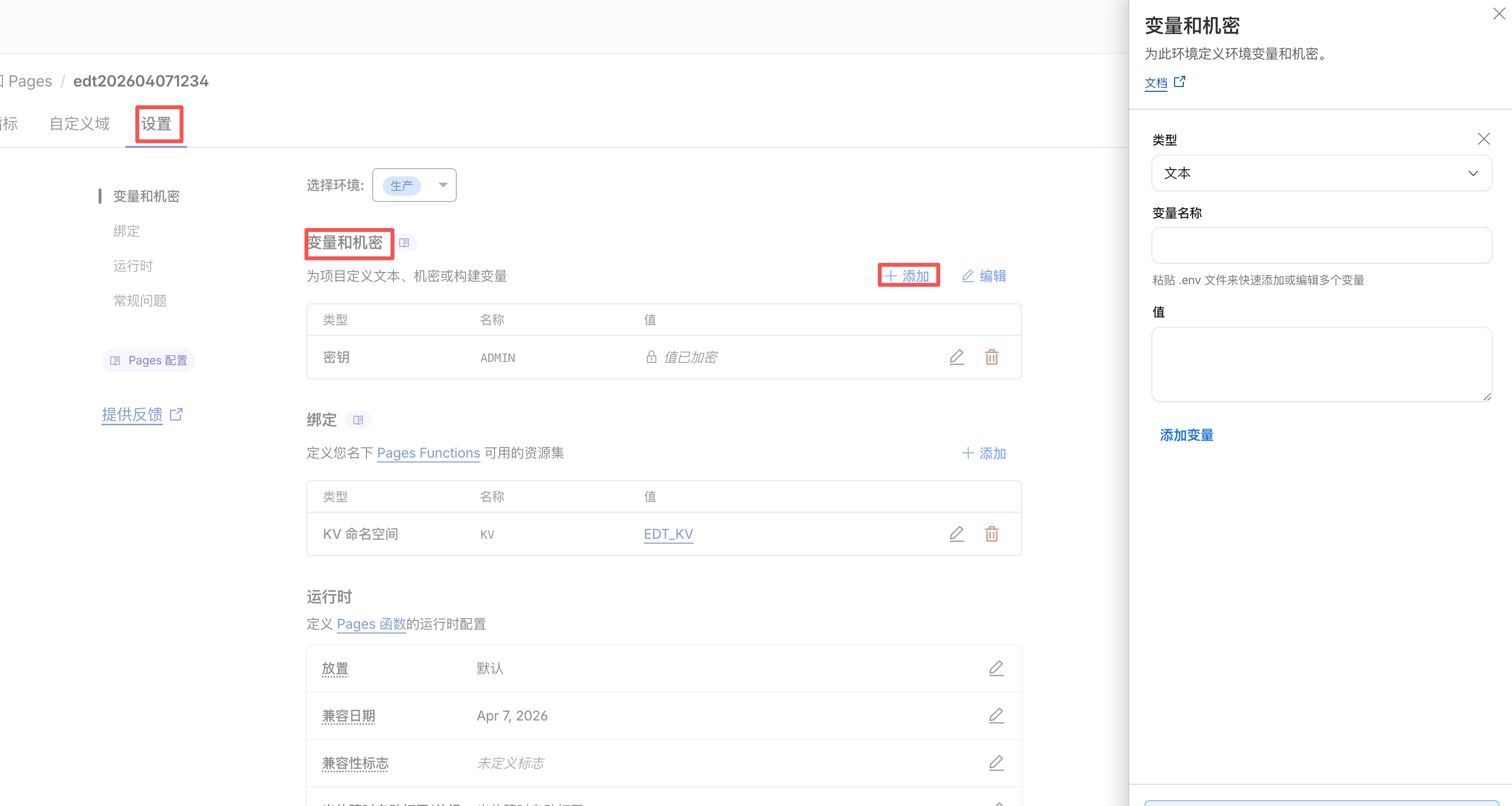Open docs icon beside 绑定 heading
This screenshot has height=806, width=1512.
(x=358, y=420)
